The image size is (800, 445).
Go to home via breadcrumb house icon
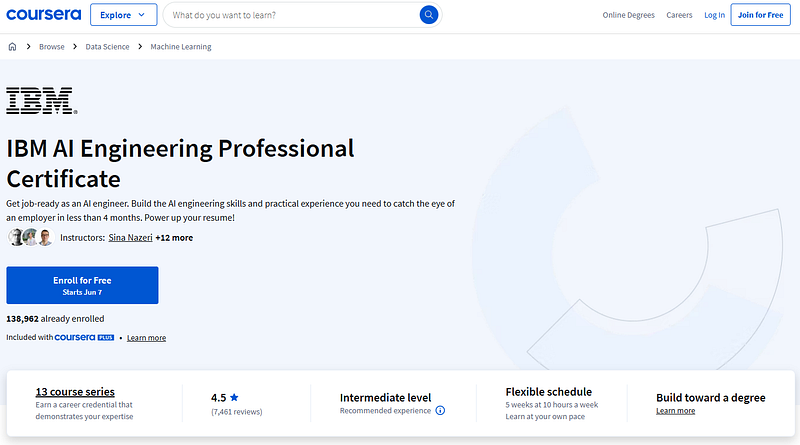click(x=12, y=46)
